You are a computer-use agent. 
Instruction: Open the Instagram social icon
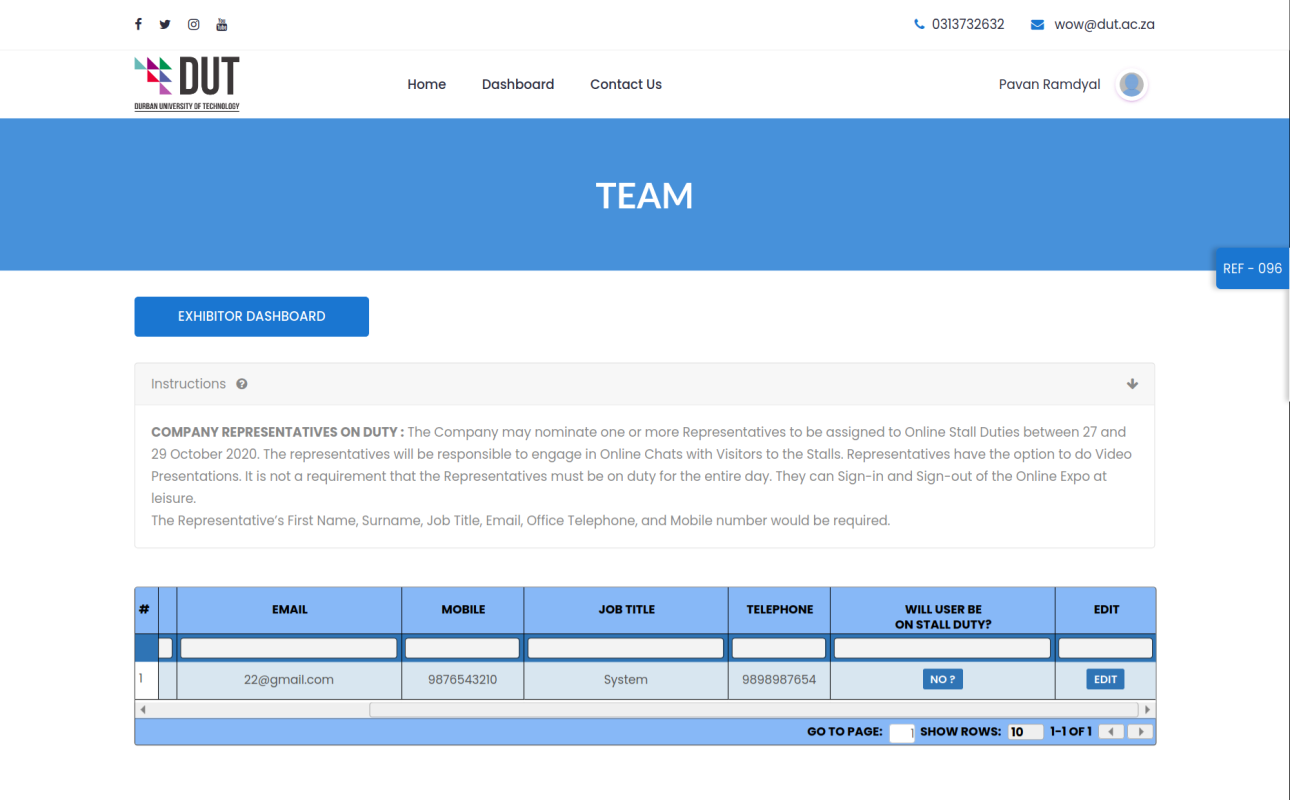pos(194,24)
